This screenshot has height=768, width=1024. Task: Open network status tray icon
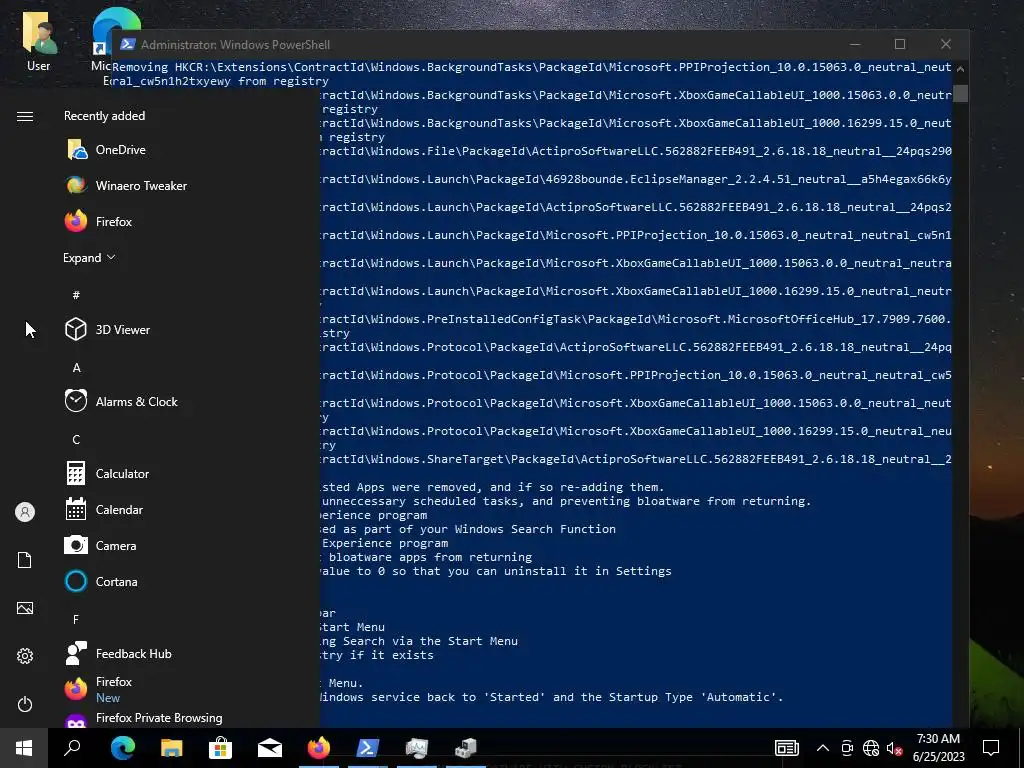point(871,748)
